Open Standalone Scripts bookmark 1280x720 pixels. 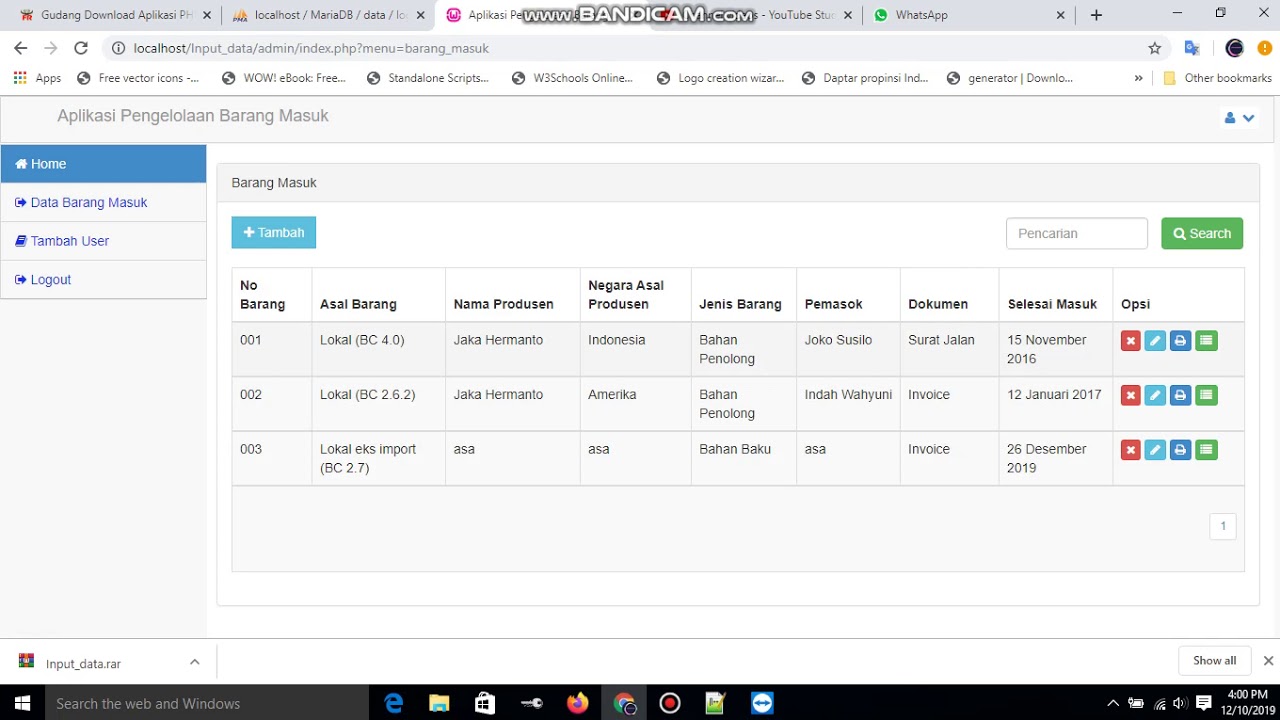(428, 78)
